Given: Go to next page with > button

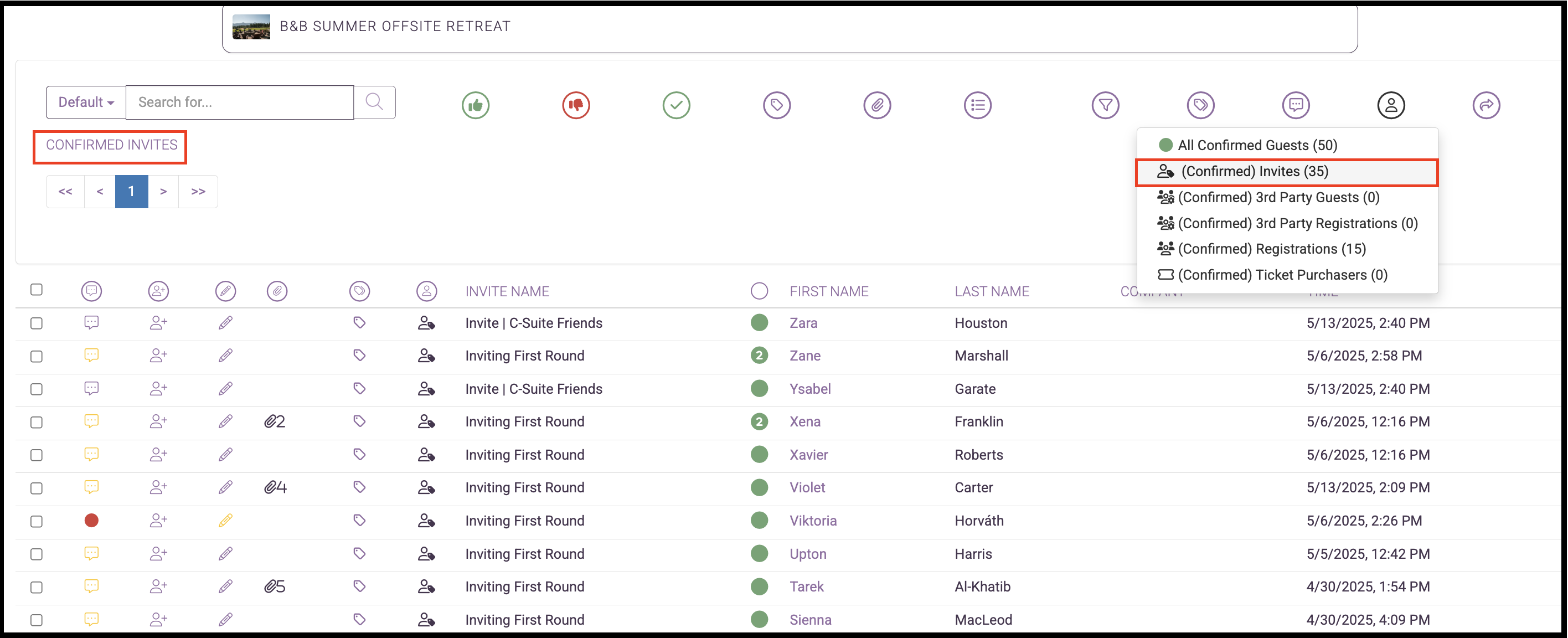Looking at the screenshot, I should [x=163, y=191].
